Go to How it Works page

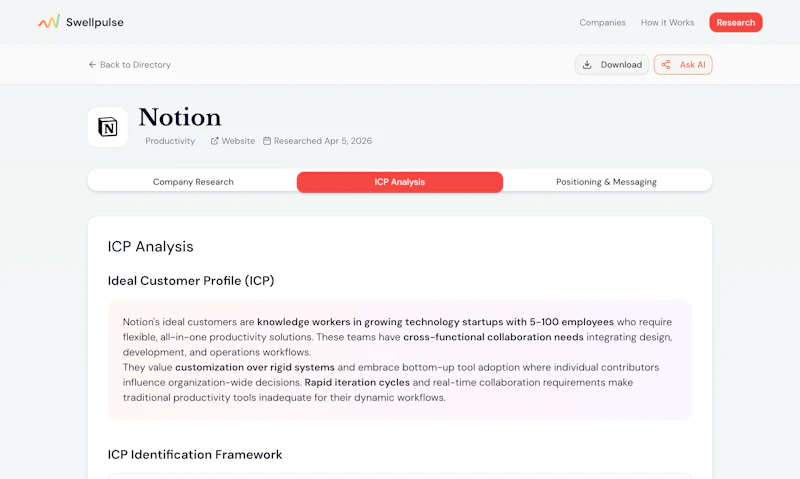(667, 22)
